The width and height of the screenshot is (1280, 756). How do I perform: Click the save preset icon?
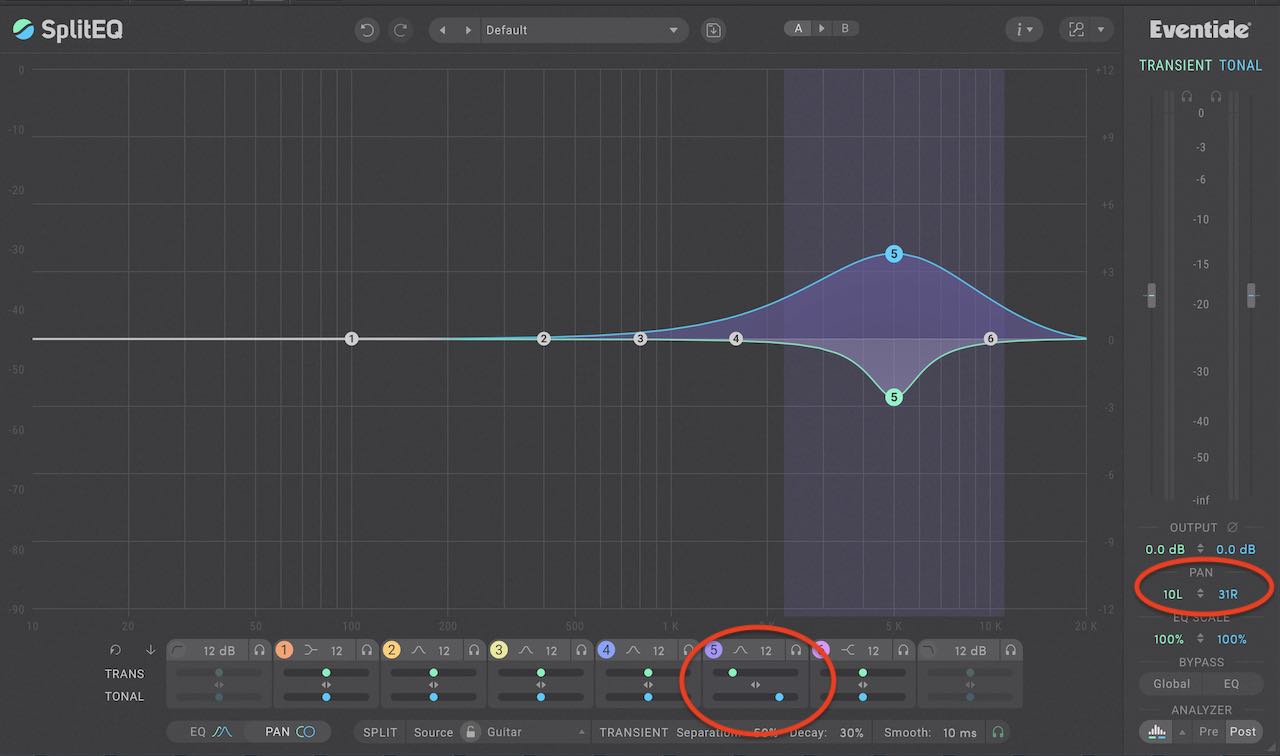pos(712,30)
